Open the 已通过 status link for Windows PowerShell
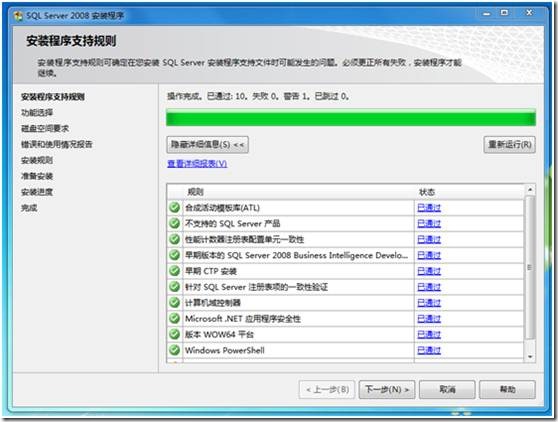This screenshot has height=422, width=558. (x=429, y=350)
